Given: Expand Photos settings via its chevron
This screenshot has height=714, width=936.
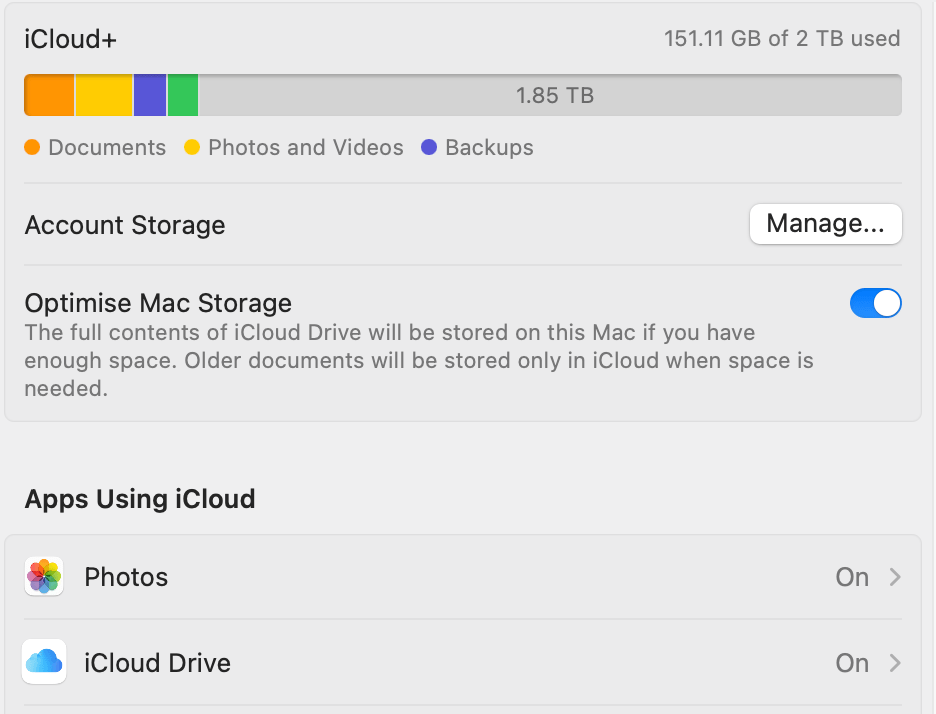Looking at the screenshot, I should (x=895, y=577).
